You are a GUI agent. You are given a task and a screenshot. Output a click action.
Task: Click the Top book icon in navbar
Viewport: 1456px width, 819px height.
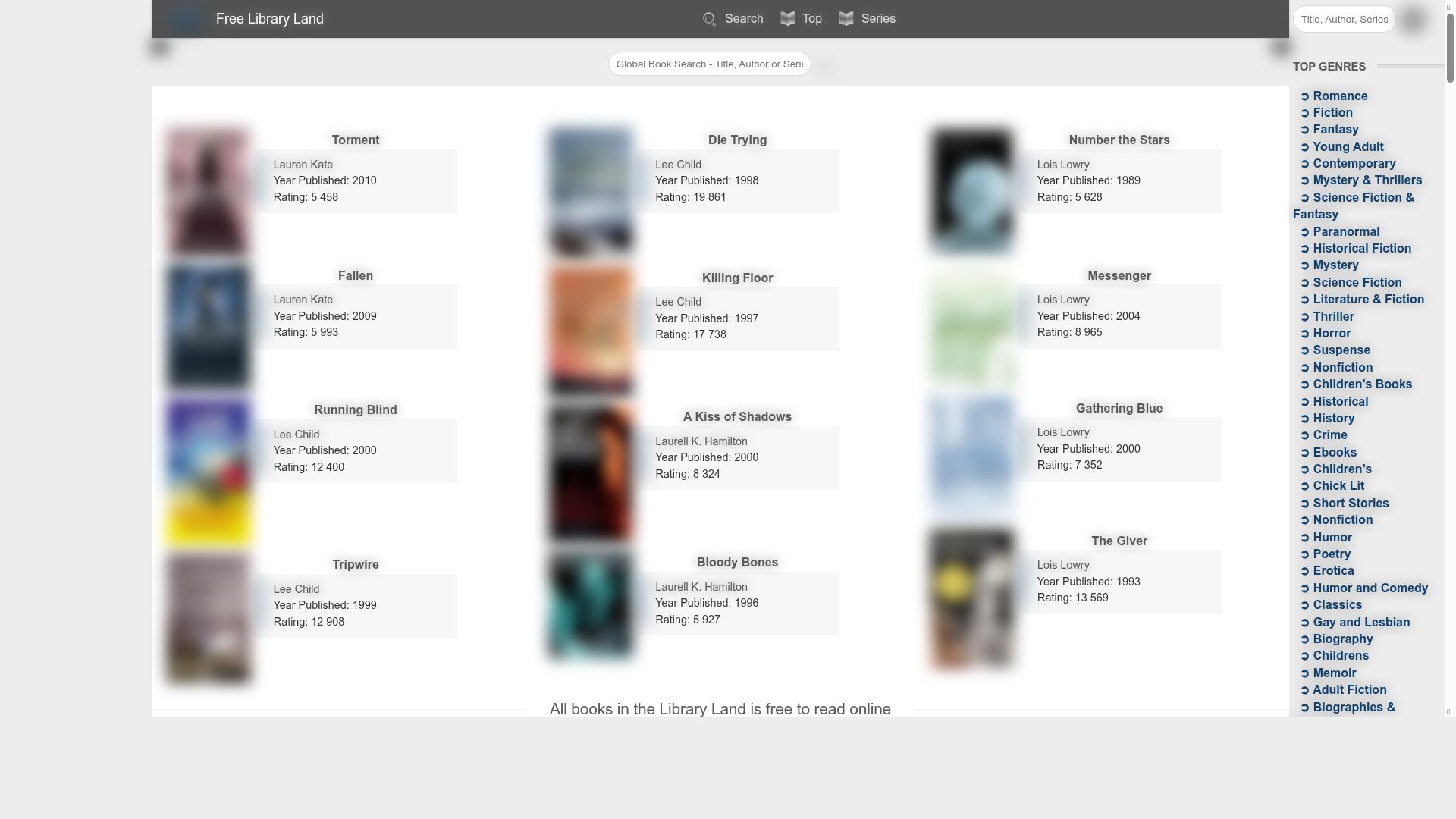tap(788, 19)
